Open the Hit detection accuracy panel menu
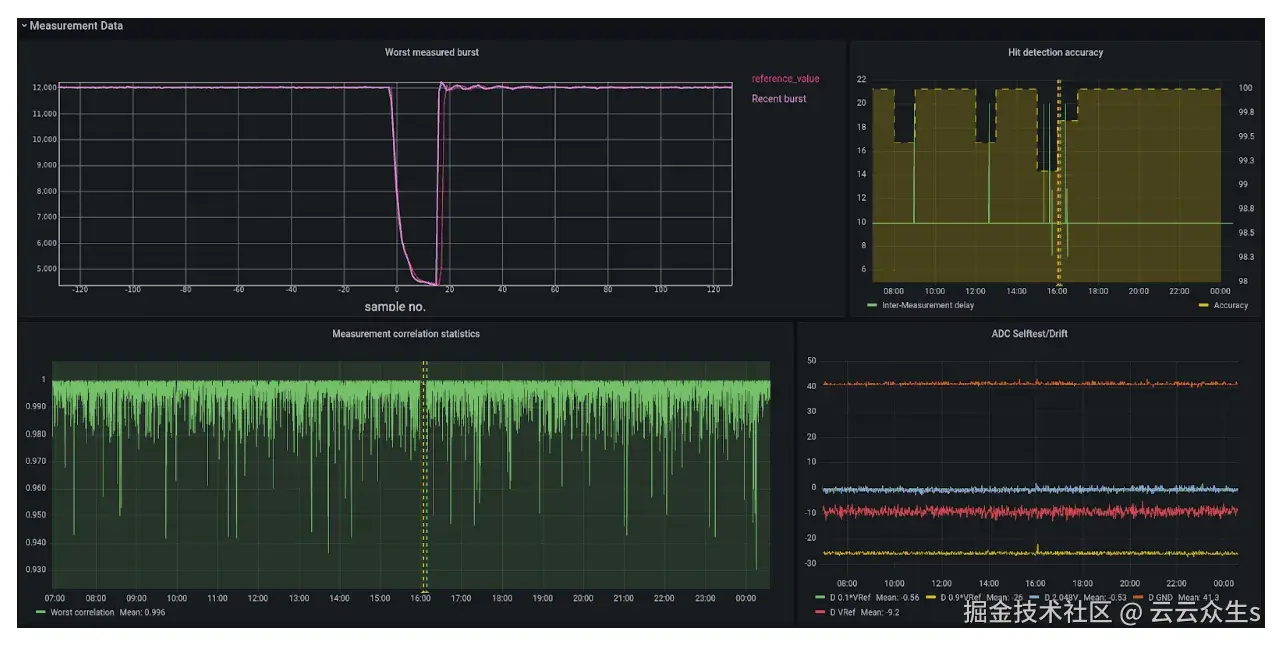The height and width of the screenshot is (646, 1281). coord(1055,52)
